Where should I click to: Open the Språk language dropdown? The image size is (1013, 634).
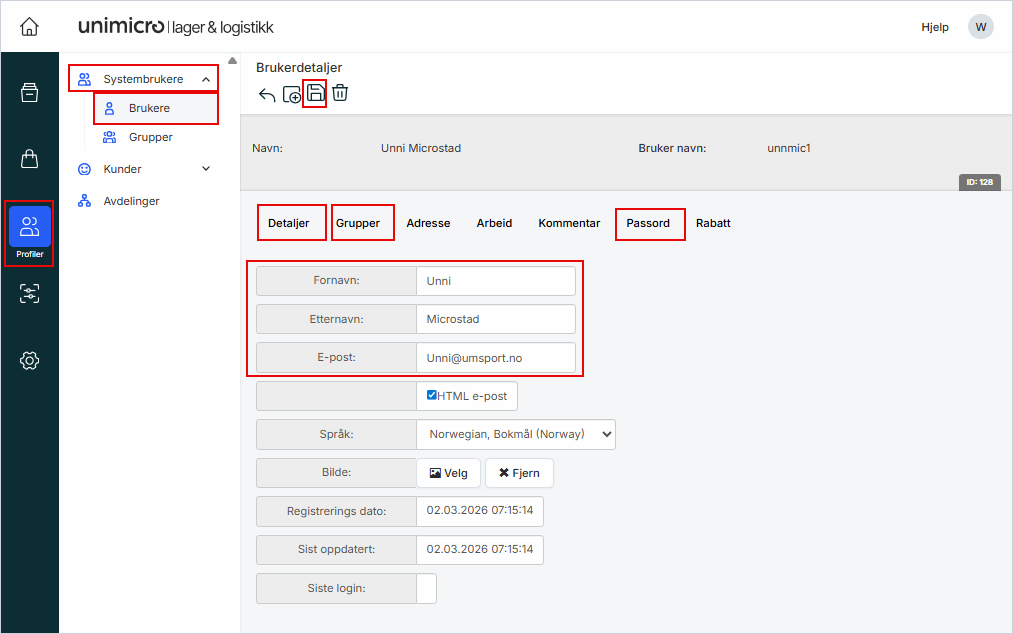tap(516, 434)
